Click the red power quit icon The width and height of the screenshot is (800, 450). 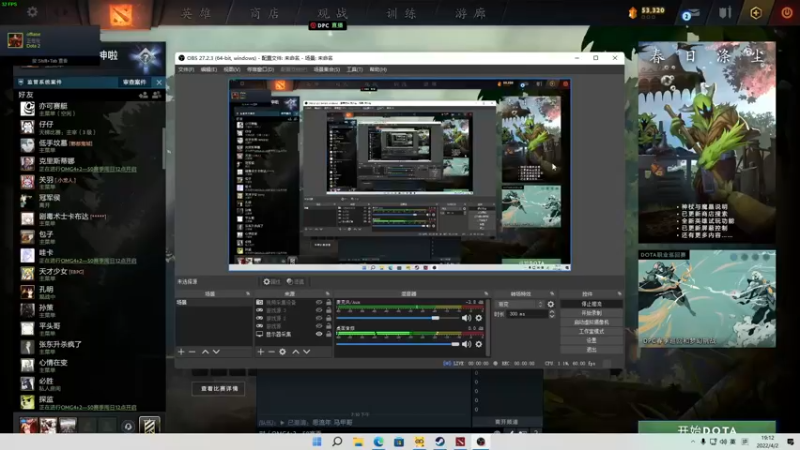tap(787, 13)
